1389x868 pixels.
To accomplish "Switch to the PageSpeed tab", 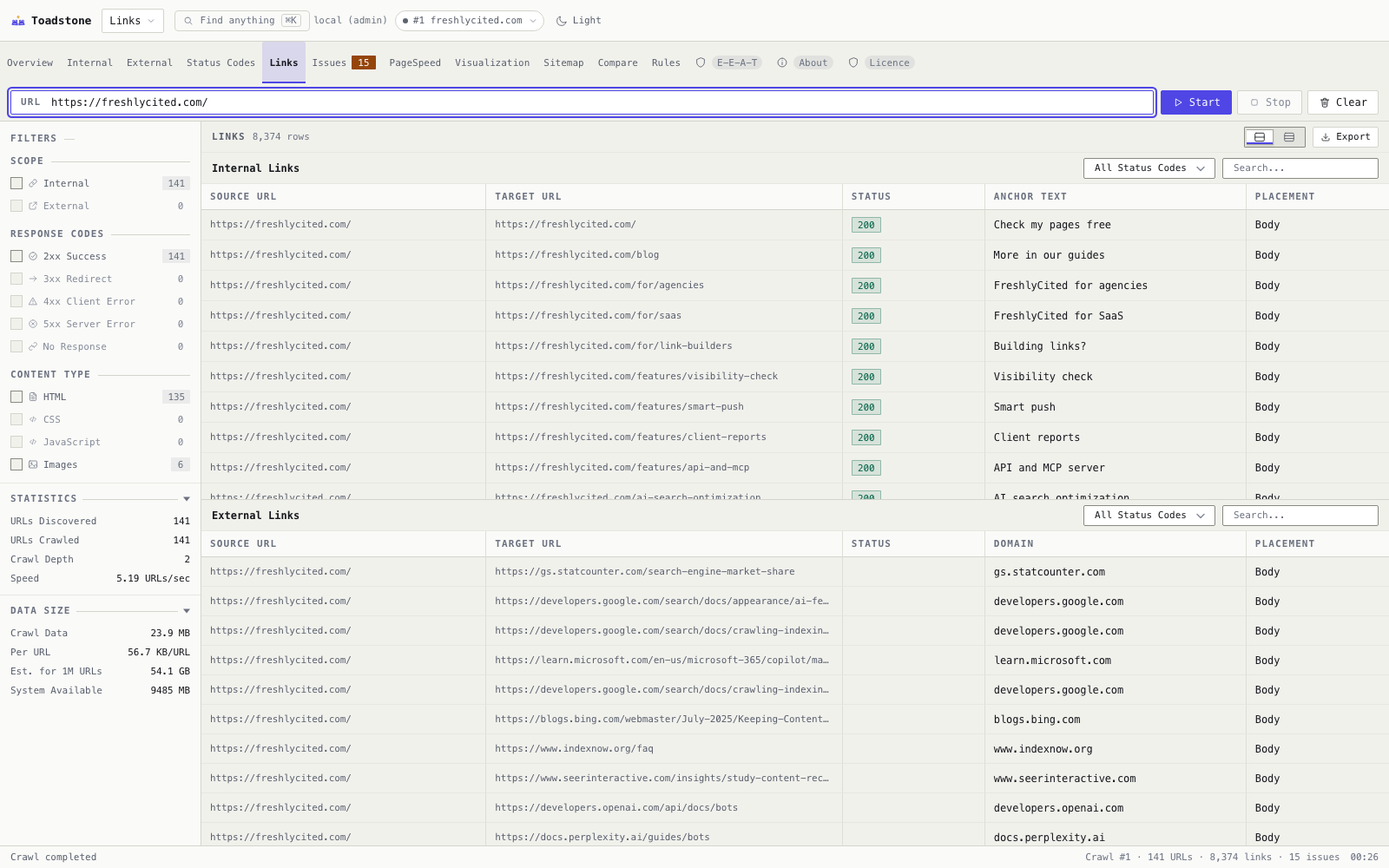I will [415, 62].
